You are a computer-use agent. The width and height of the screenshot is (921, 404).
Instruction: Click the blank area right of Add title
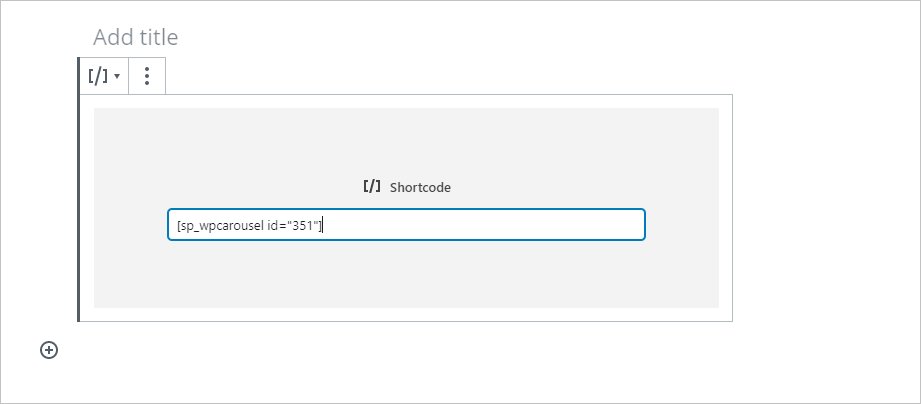tap(500, 38)
